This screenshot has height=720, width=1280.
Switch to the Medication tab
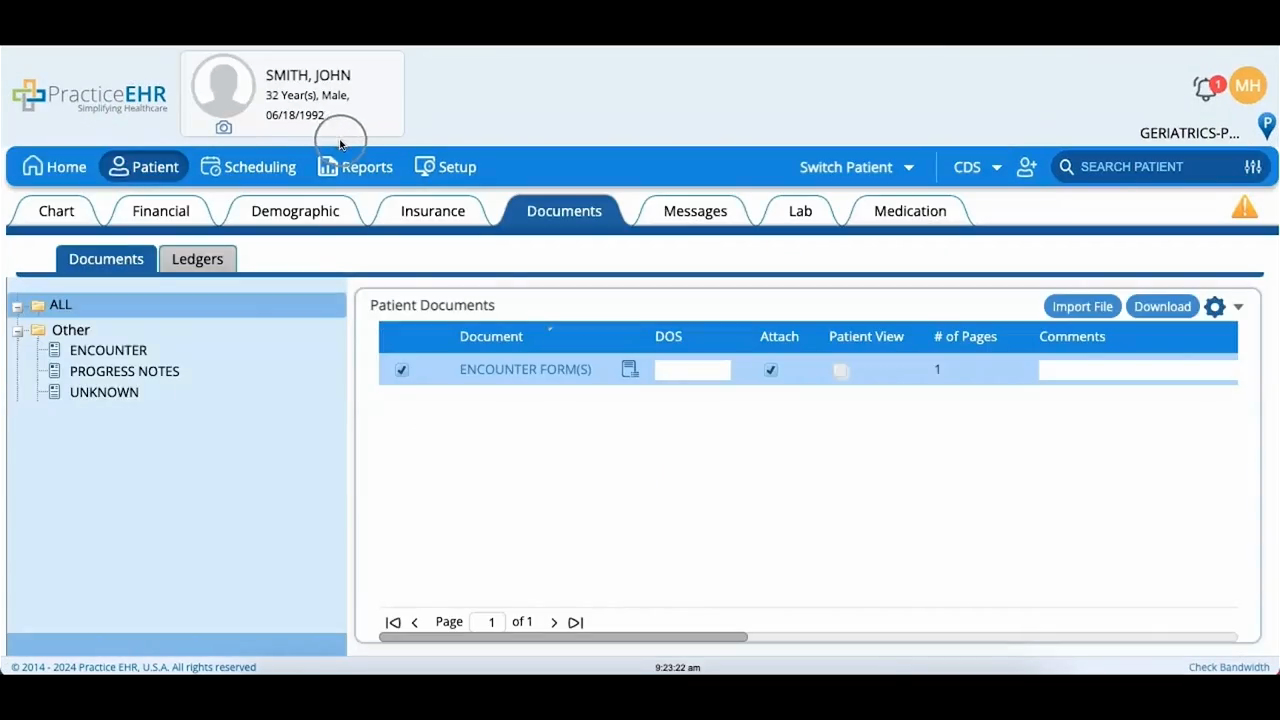(x=910, y=211)
